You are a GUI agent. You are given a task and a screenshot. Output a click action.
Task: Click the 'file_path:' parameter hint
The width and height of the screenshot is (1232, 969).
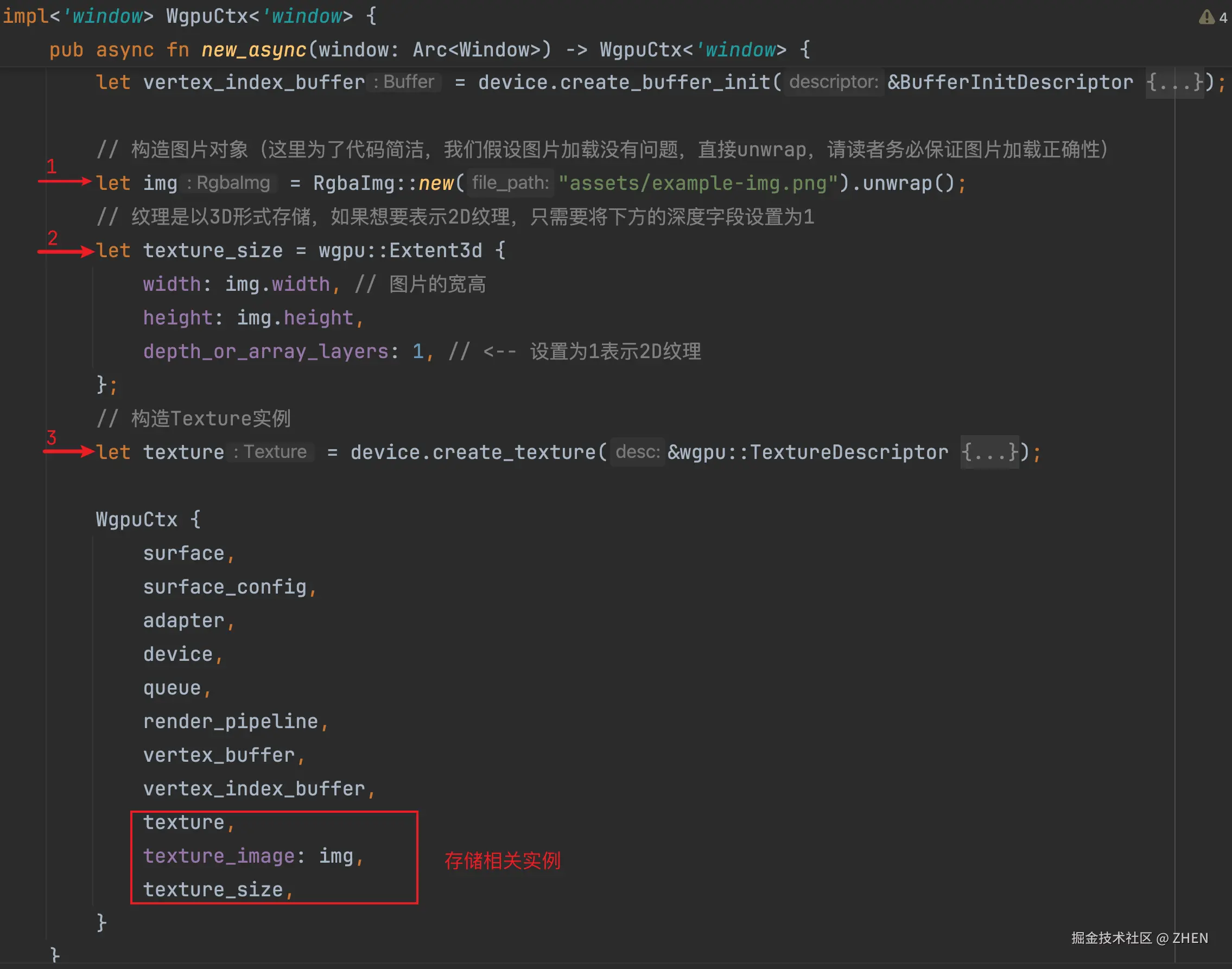pyautogui.click(x=511, y=183)
